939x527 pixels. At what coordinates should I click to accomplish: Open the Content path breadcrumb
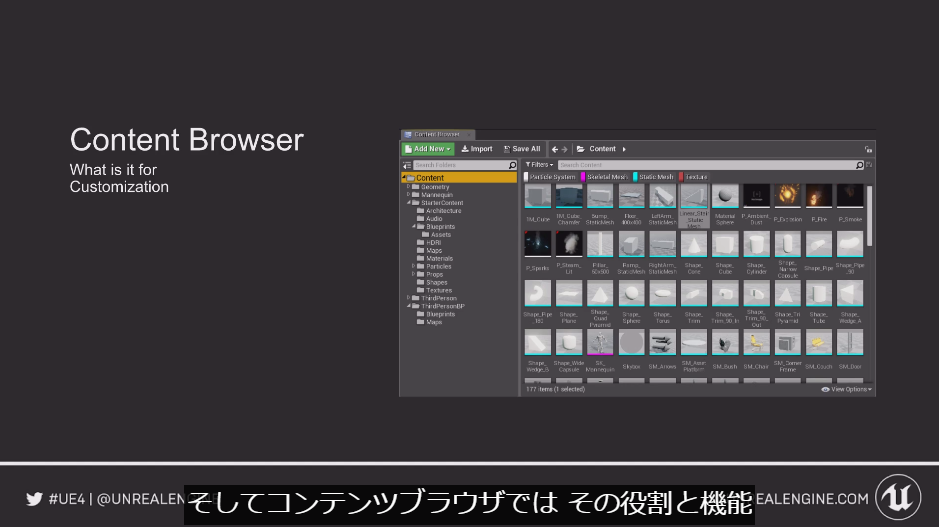[602, 149]
